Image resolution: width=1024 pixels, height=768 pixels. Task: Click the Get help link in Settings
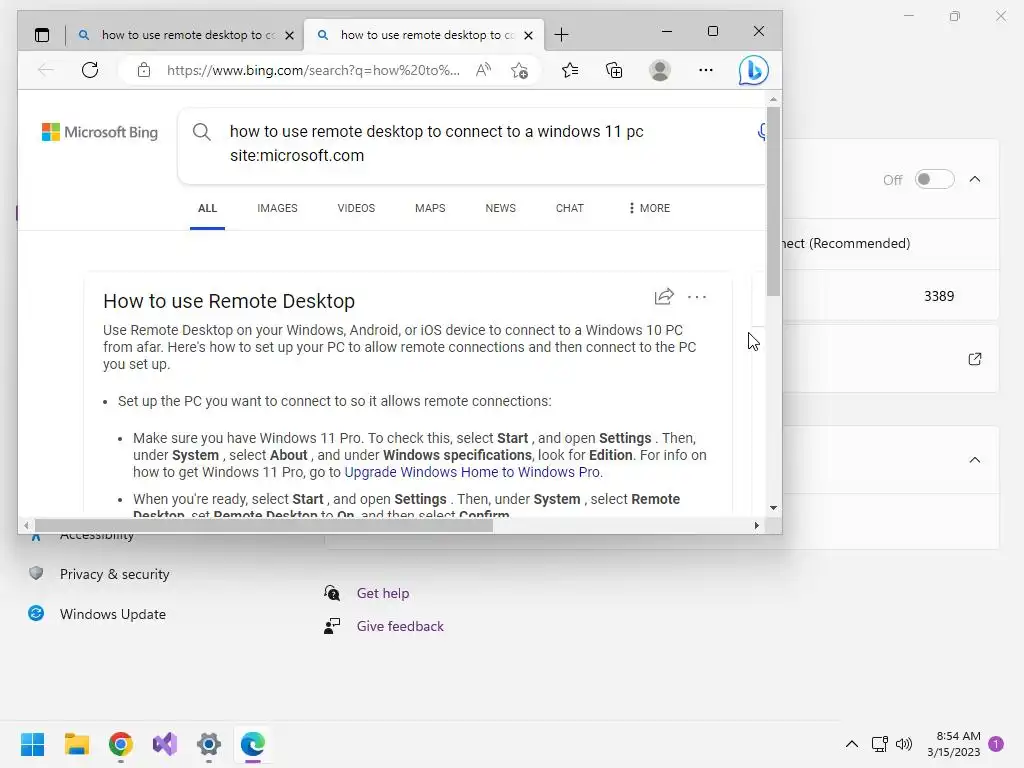click(383, 593)
